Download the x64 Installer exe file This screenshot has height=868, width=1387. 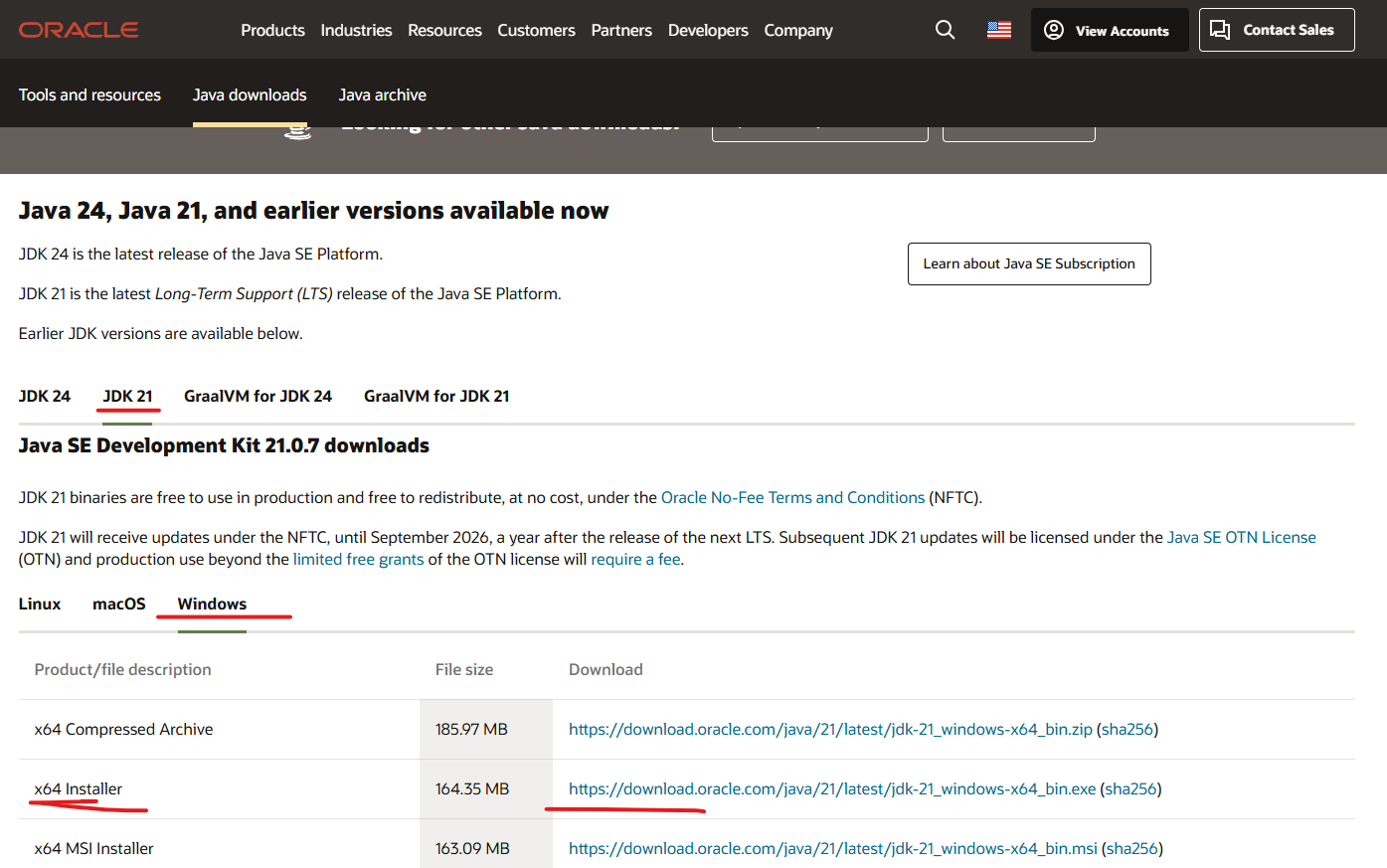coord(831,788)
